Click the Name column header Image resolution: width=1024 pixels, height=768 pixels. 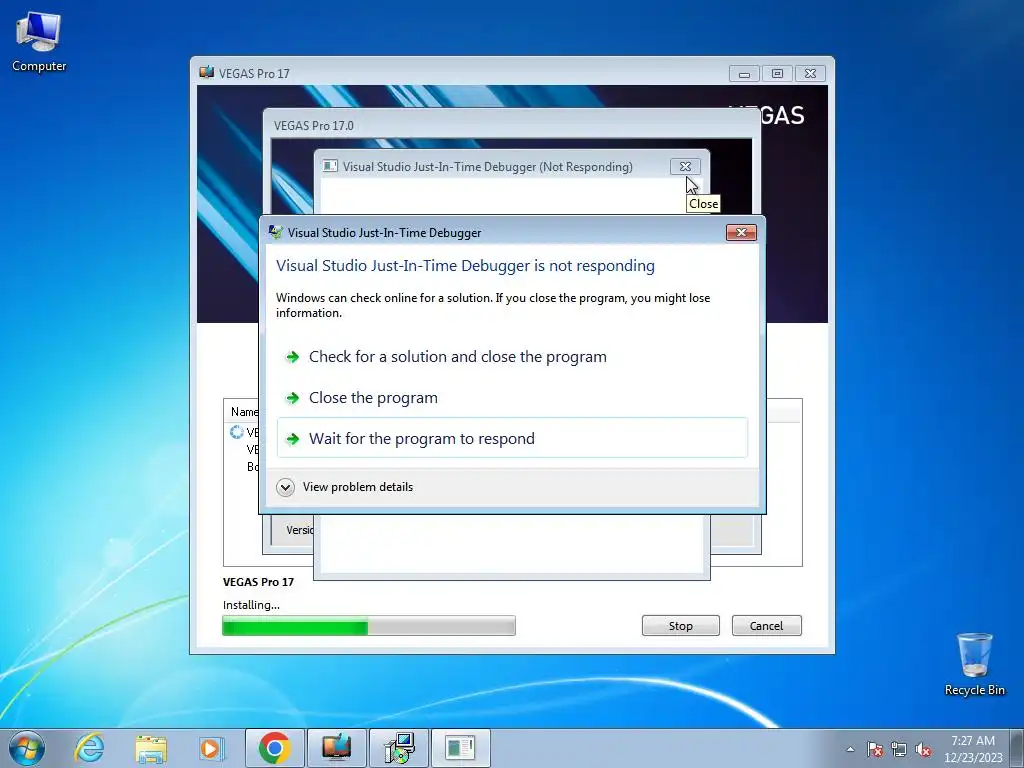pos(244,412)
